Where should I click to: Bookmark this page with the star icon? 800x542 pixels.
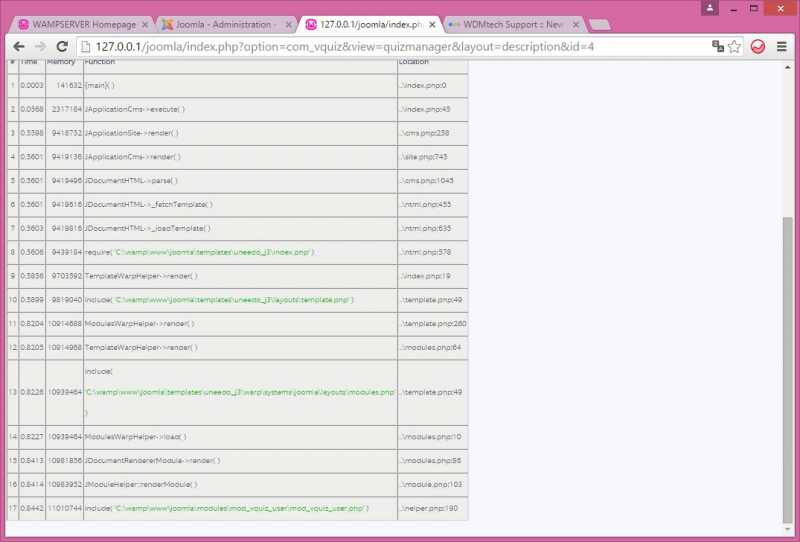pos(734,47)
